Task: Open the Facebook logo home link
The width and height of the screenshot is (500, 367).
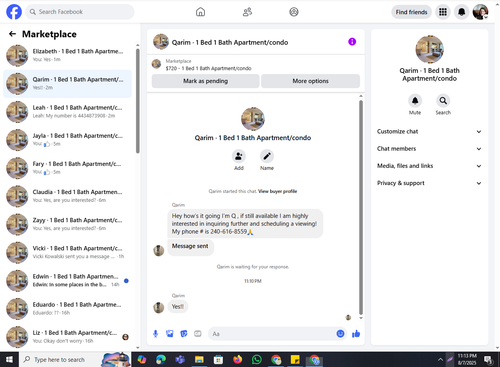Action: coord(14,12)
